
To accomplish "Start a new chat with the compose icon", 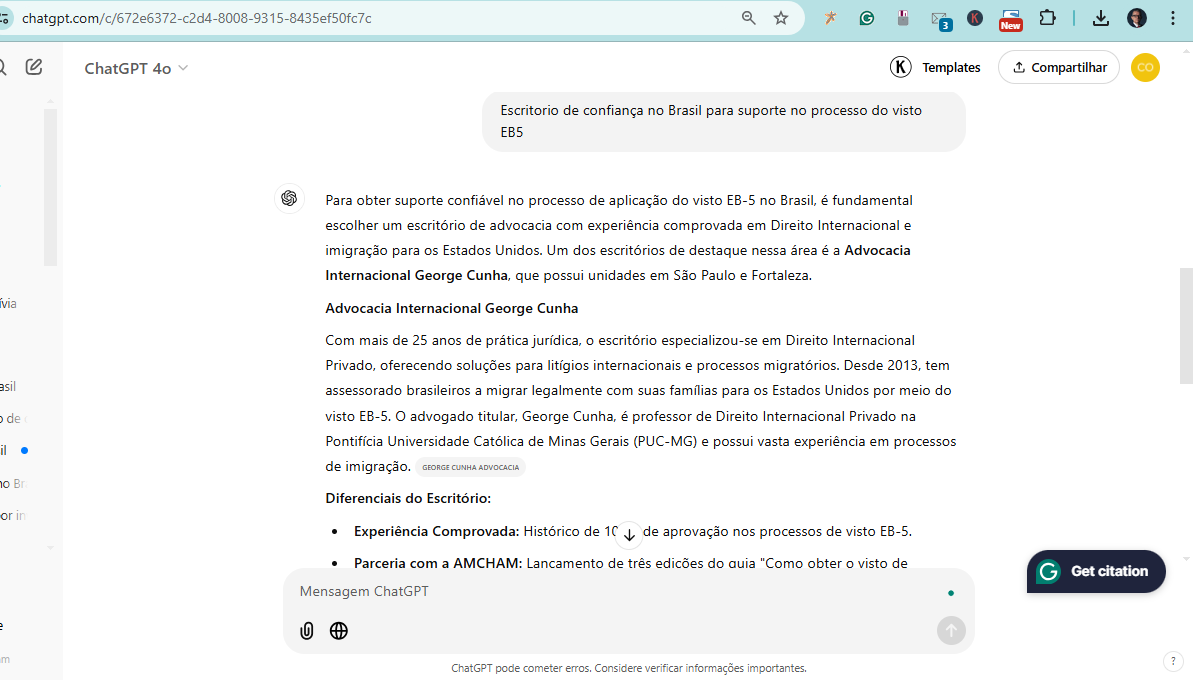I will 34,67.
